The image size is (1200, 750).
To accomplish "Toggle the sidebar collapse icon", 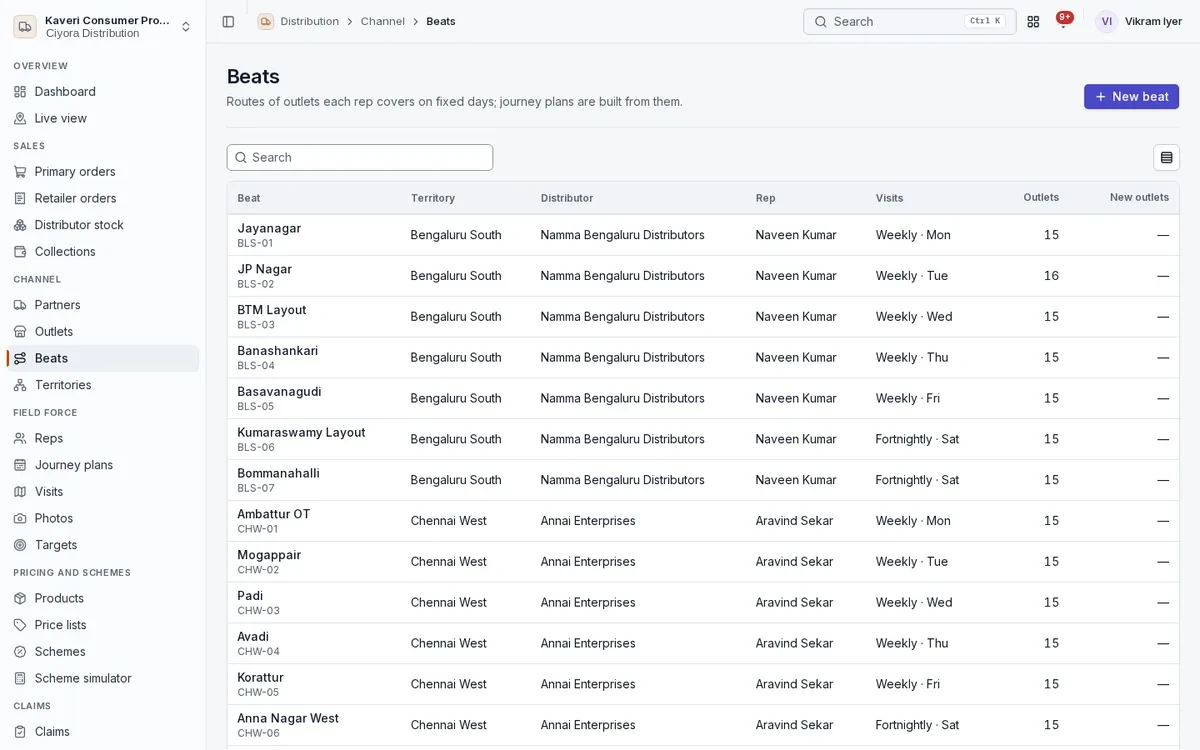I will [x=228, y=21].
